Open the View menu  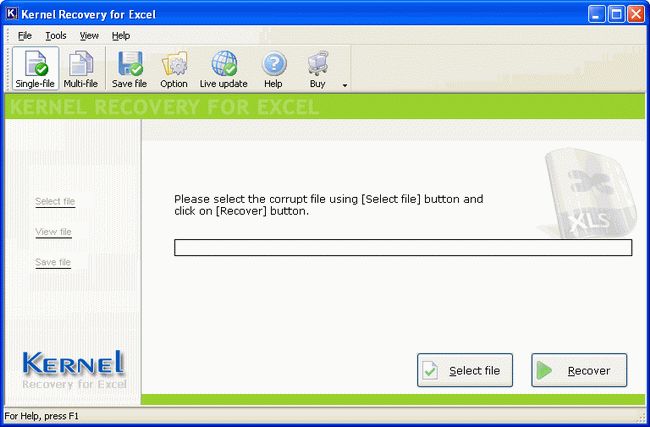pyautogui.click(x=89, y=36)
